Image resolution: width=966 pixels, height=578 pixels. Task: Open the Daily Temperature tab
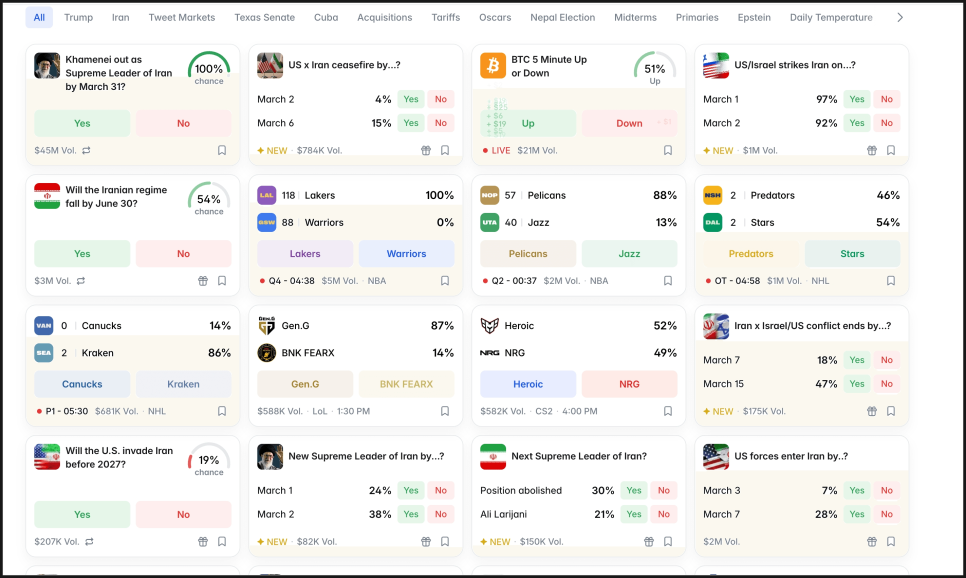coord(831,17)
